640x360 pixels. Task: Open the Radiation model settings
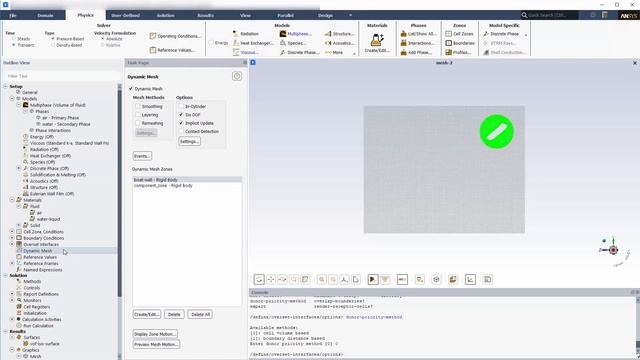tap(246, 34)
